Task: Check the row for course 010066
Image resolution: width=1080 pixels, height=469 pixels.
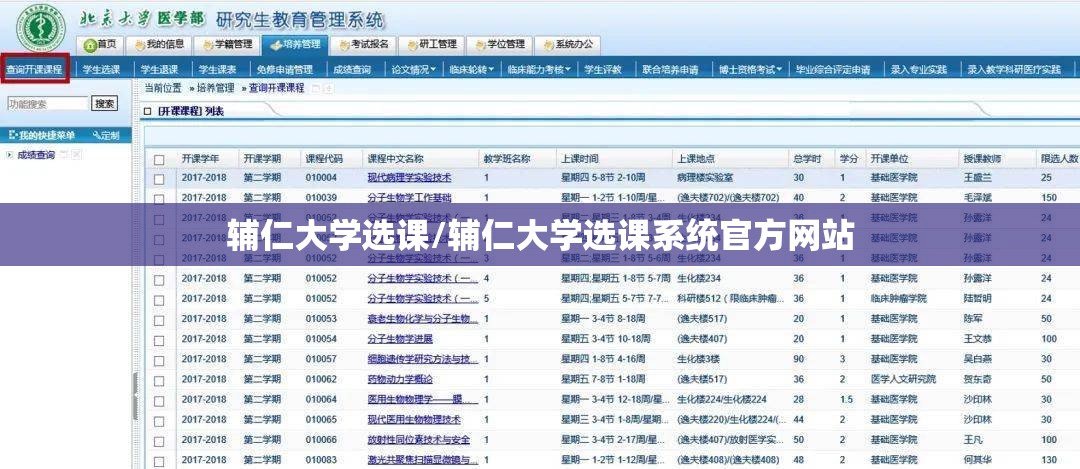Action: coord(159,441)
